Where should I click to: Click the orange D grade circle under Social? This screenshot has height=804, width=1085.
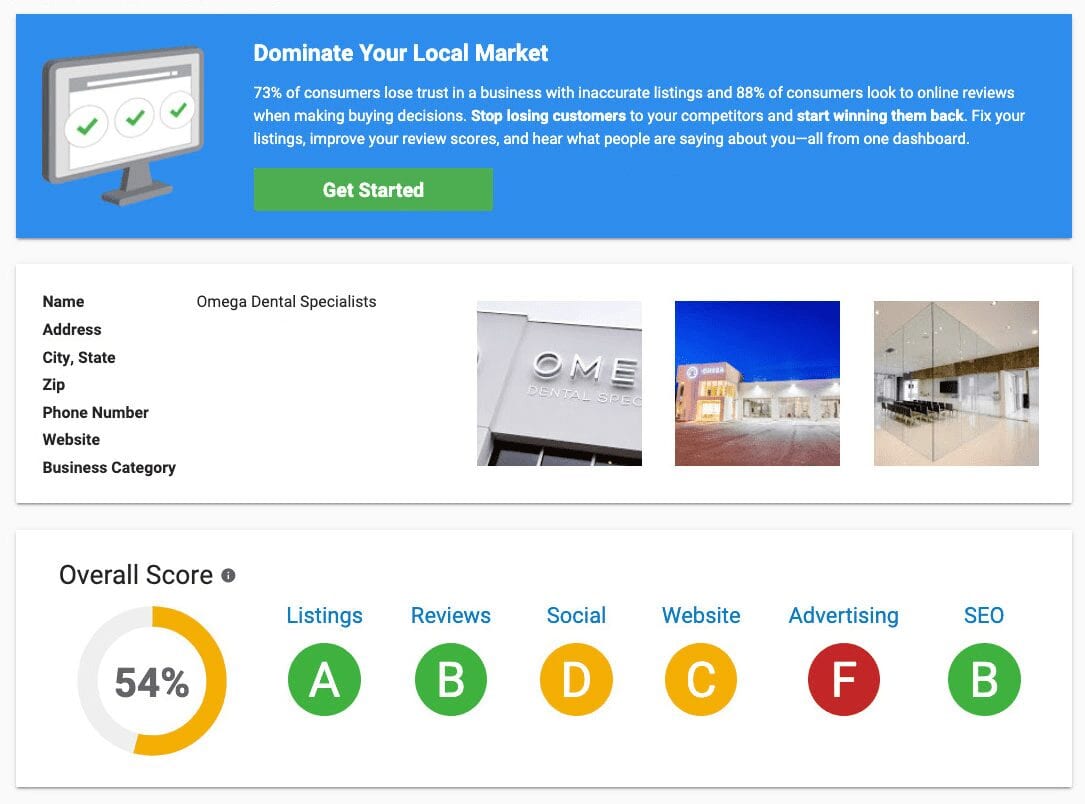coord(576,679)
